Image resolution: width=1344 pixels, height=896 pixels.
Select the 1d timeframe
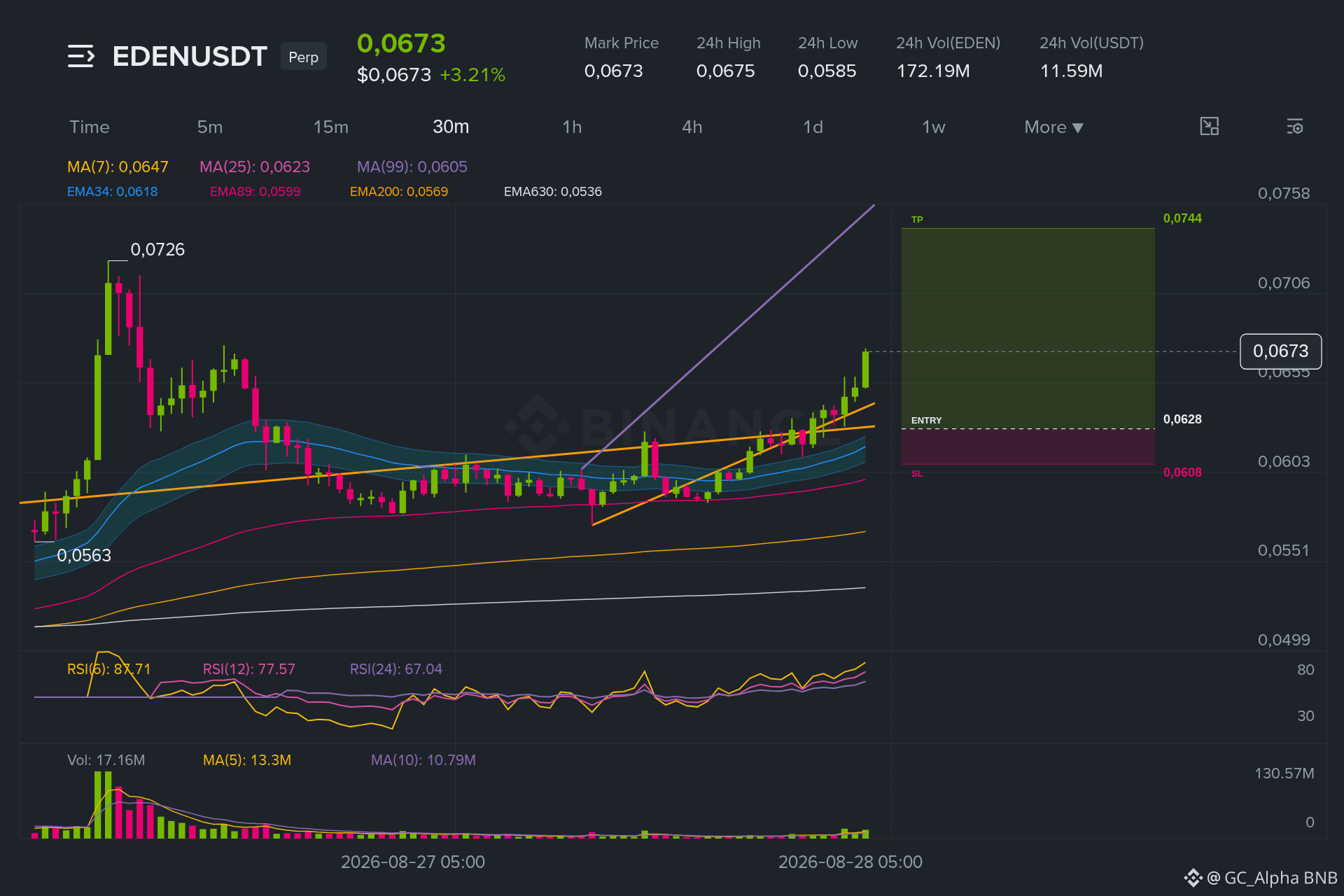coord(813,127)
